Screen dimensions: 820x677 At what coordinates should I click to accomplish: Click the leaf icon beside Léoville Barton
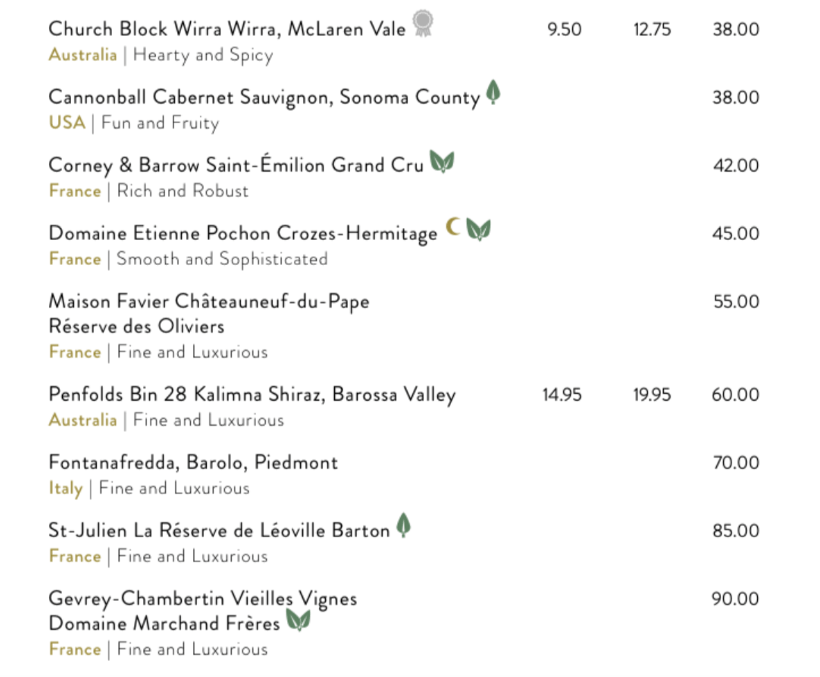pos(403,526)
